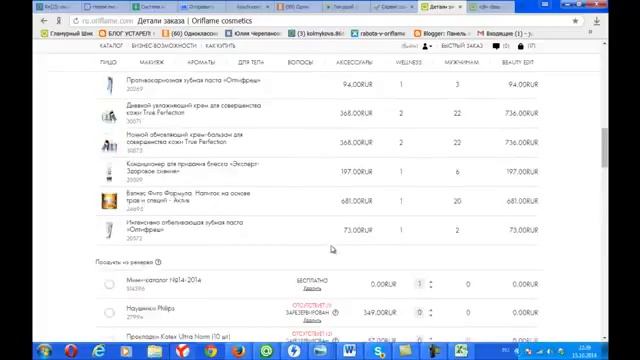
Task: Open the 'КАТАЛОГ' menu item
Action: pyautogui.click(x=111, y=46)
